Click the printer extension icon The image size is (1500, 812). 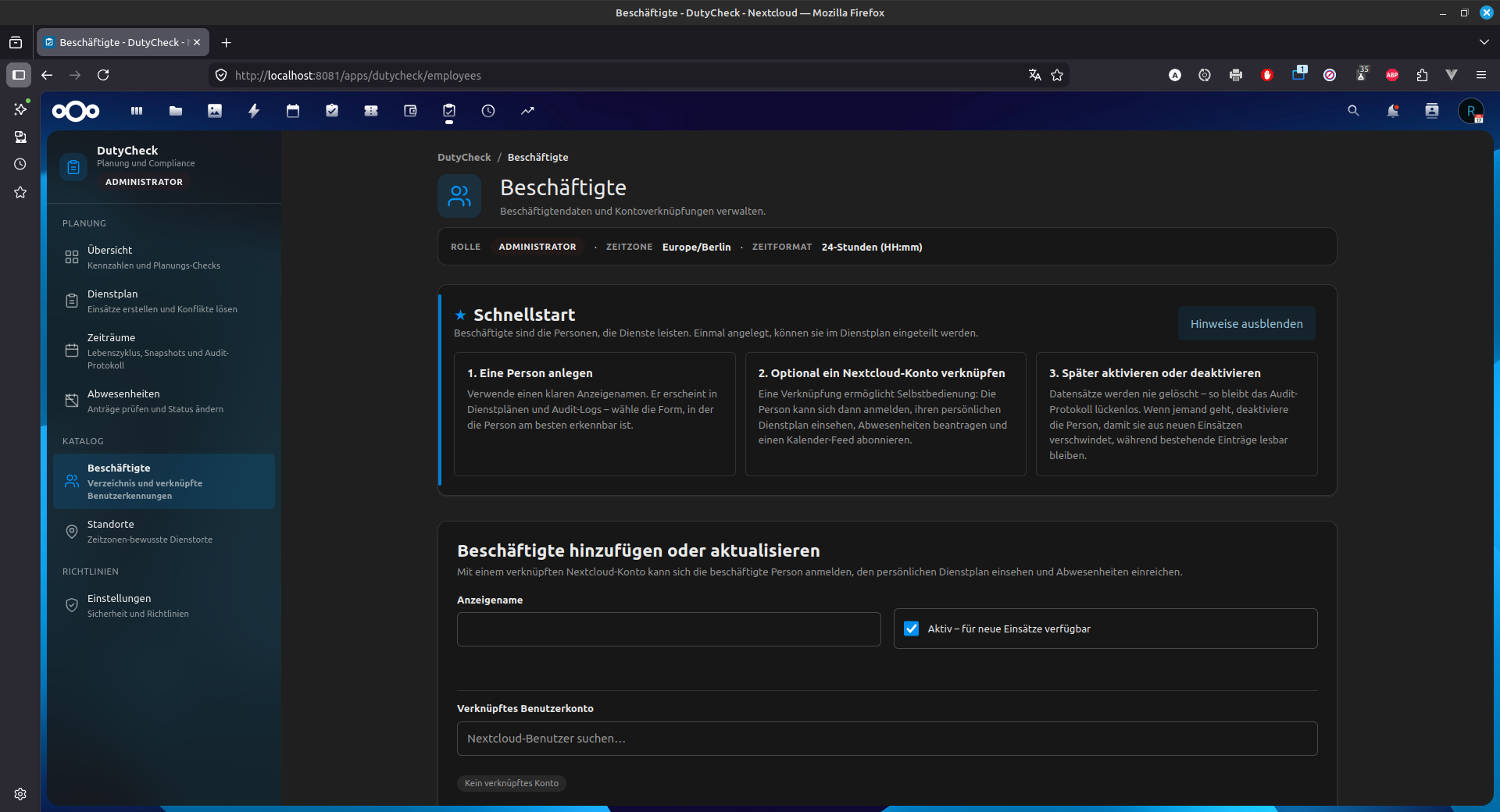(x=1236, y=75)
